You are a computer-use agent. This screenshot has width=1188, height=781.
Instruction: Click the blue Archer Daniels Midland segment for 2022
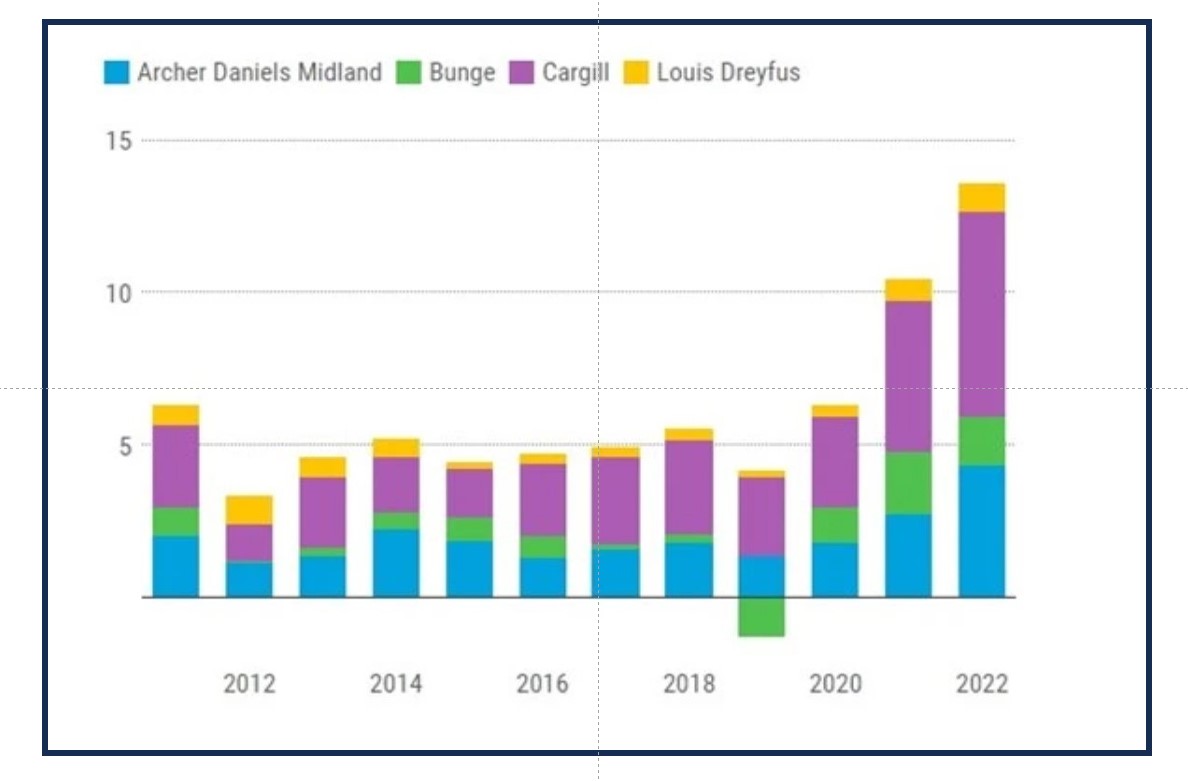tap(981, 531)
